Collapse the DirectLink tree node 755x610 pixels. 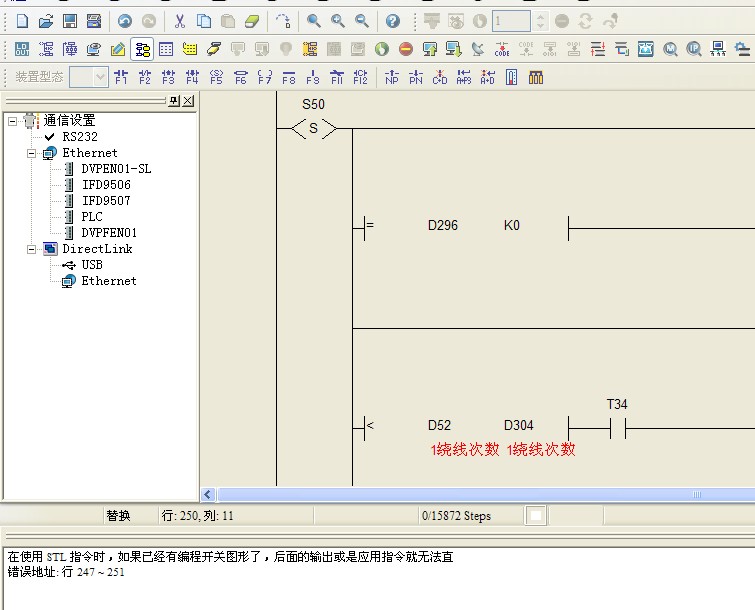point(32,249)
